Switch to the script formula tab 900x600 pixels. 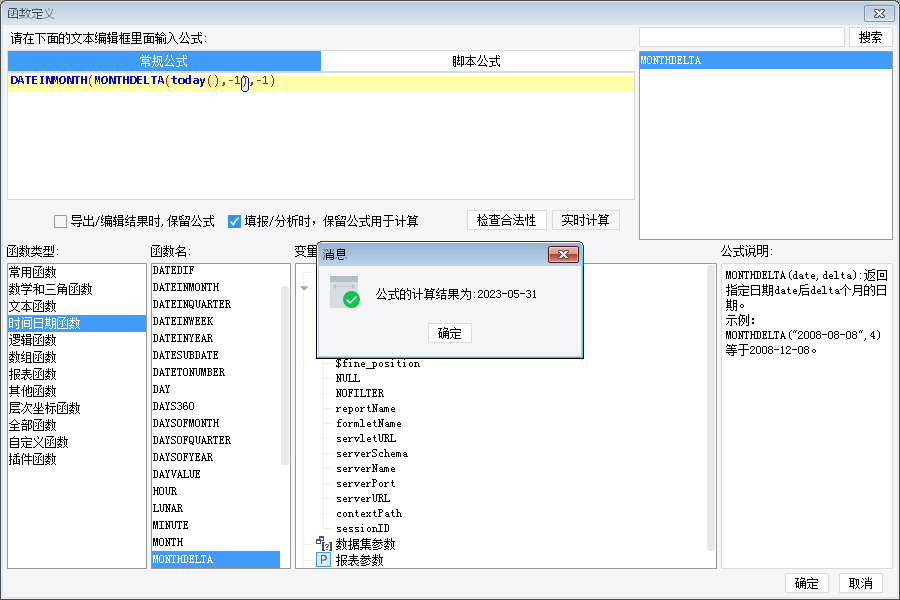point(476,61)
